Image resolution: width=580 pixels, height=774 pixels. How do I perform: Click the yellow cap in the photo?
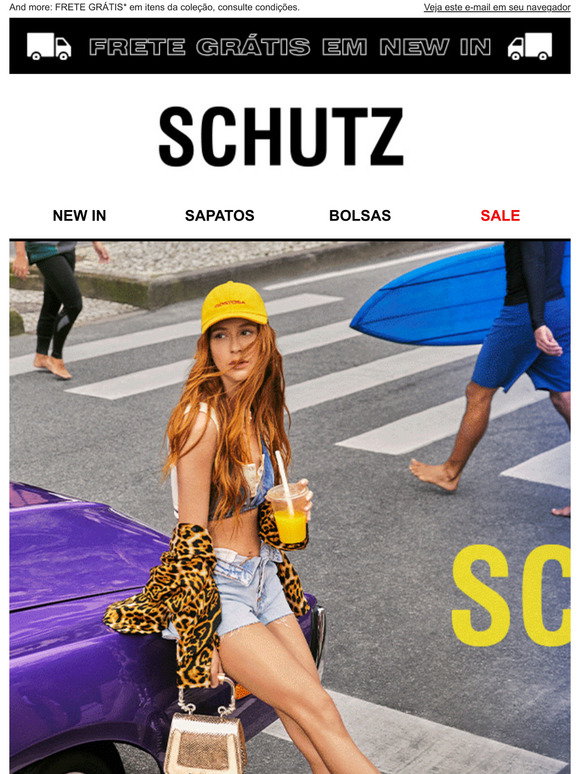coord(233,305)
